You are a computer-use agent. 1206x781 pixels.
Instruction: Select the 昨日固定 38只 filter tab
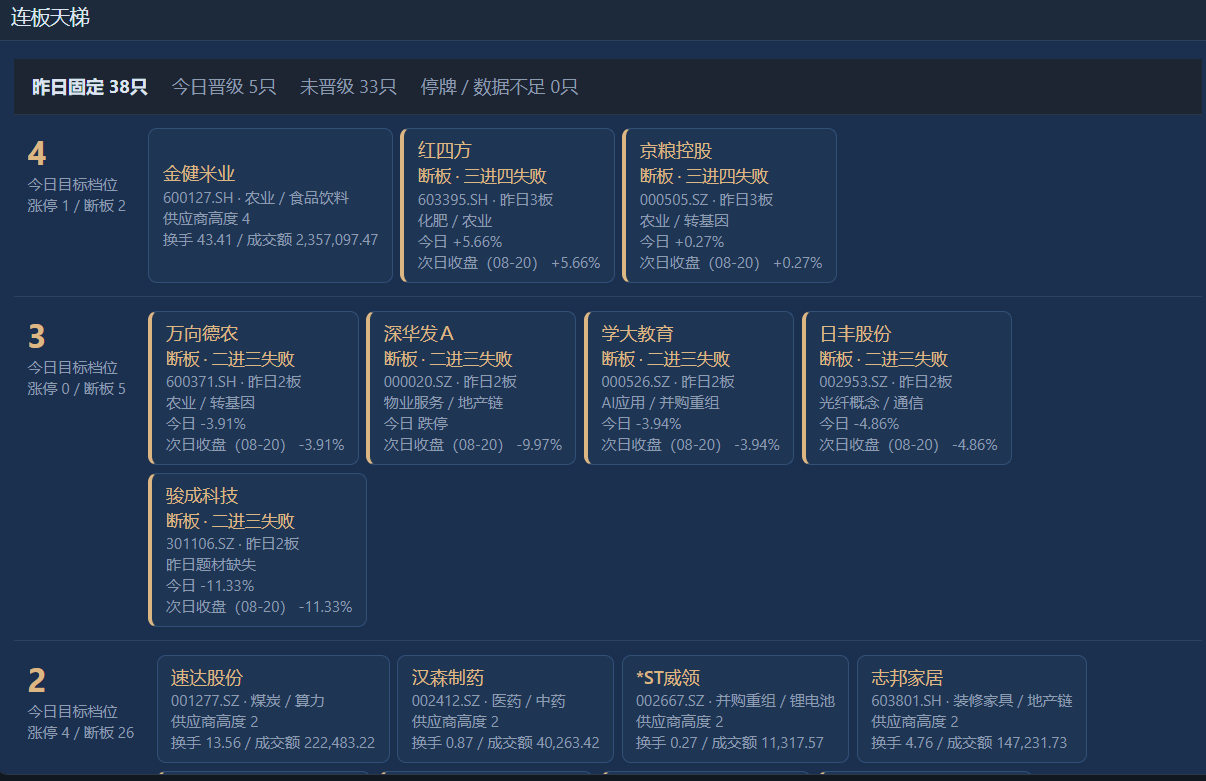coord(90,87)
